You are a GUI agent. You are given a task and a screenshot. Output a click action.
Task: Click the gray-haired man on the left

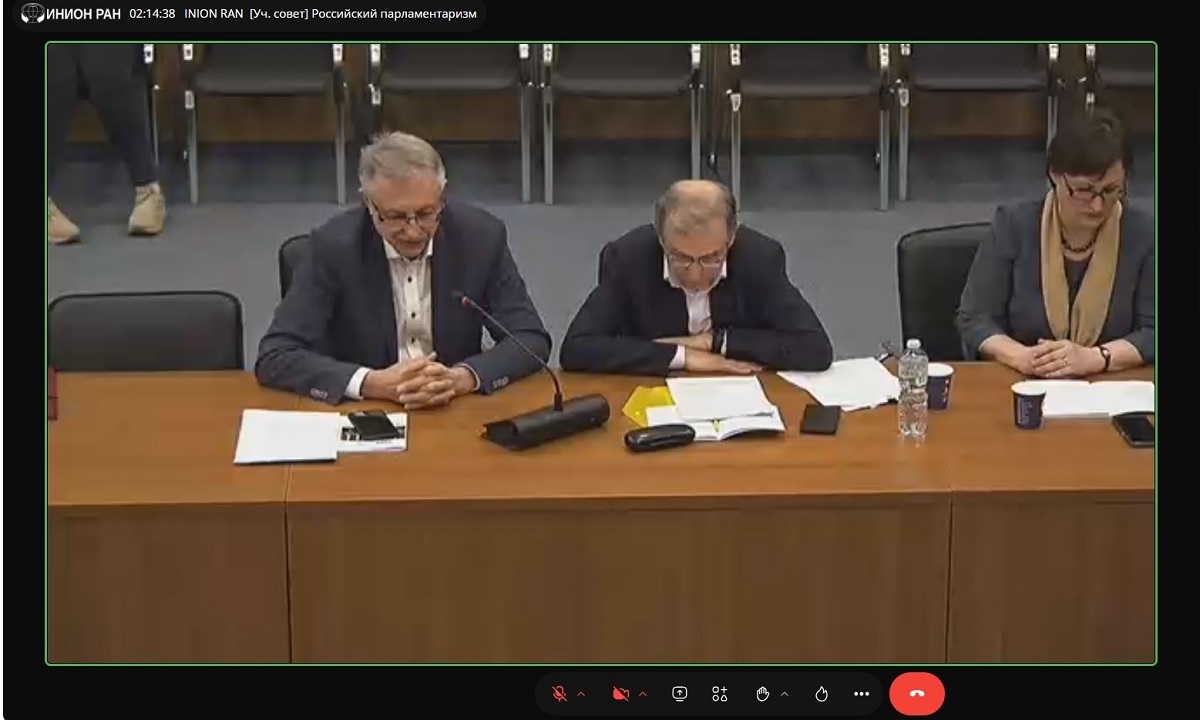pyautogui.click(x=402, y=280)
